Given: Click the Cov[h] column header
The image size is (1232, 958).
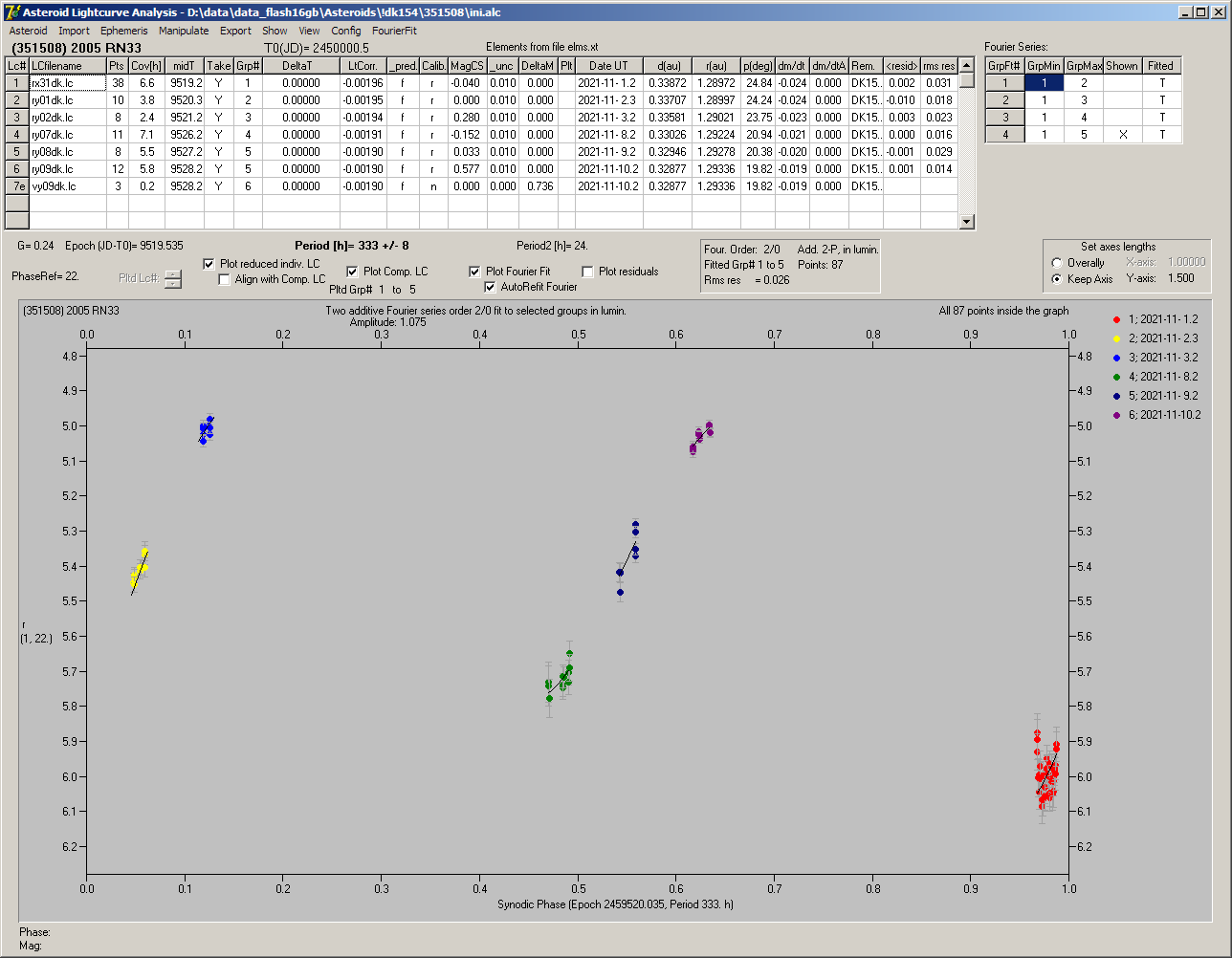Looking at the screenshot, I should (x=147, y=66).
